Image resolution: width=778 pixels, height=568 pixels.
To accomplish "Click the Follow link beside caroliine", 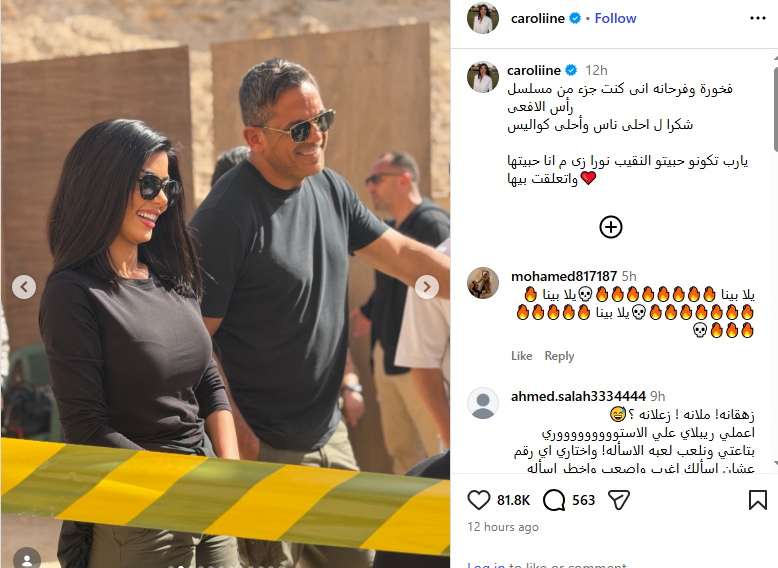I will [615, 18].
